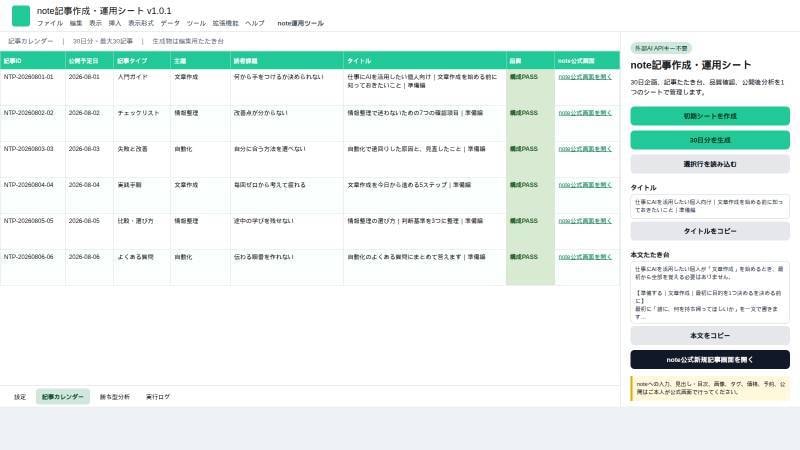Image resolution: width=800 pixels, height=450 pixels.
Task: Select date cell 2026-08-01
Action: pos(89,87)
